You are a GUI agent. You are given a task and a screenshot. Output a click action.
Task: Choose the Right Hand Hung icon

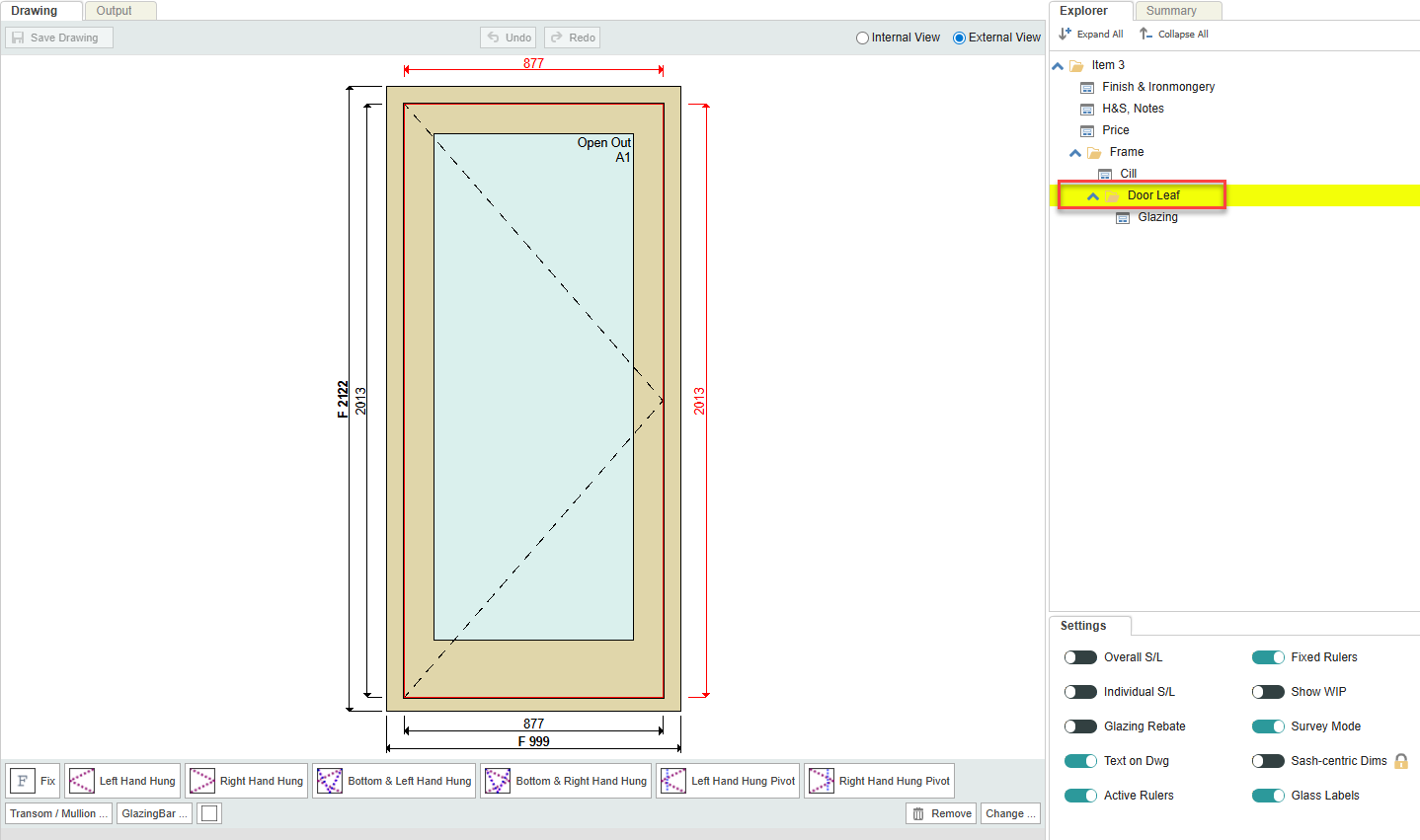(x=202, y=781)
